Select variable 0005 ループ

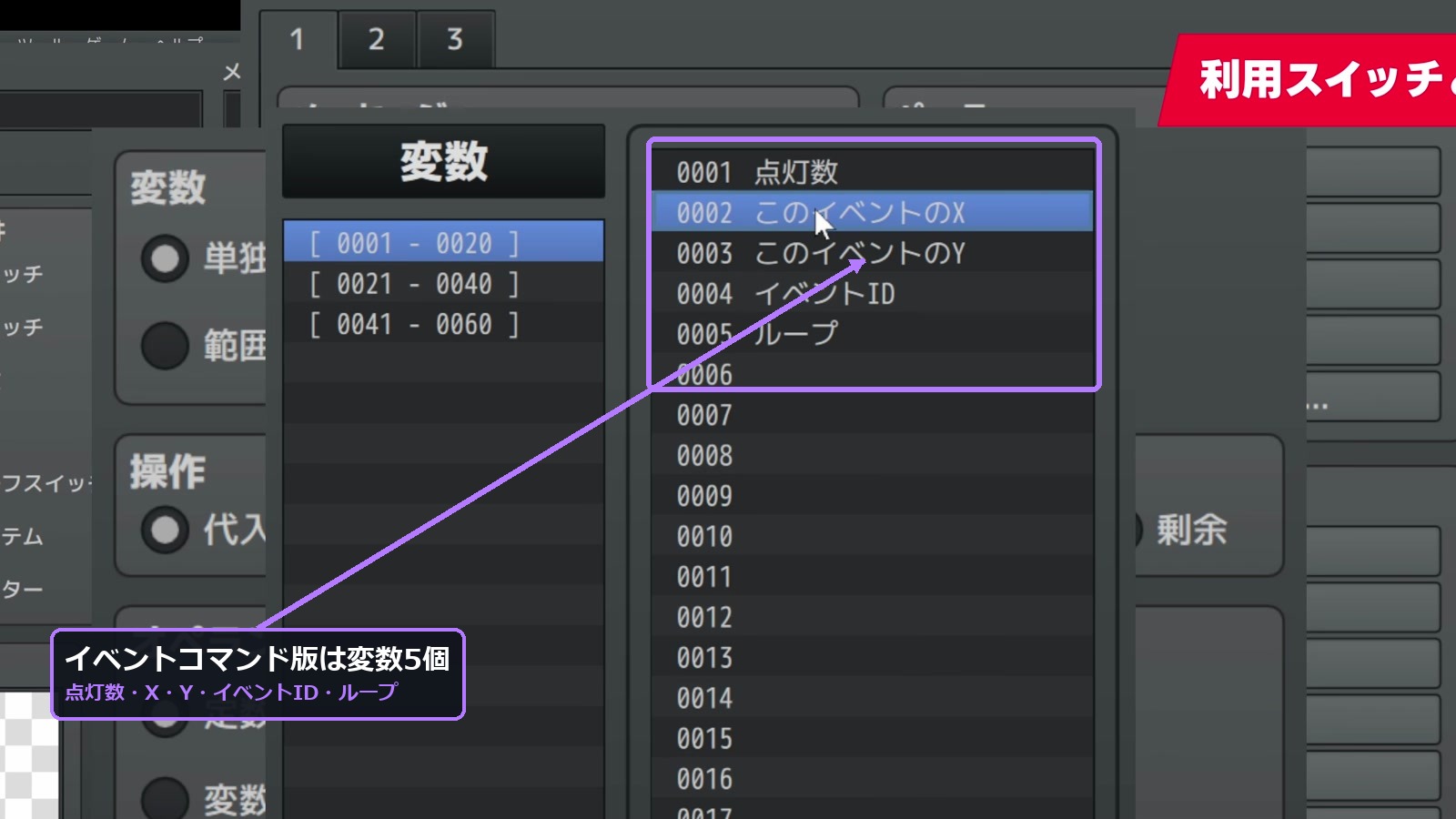pos(873,333)
